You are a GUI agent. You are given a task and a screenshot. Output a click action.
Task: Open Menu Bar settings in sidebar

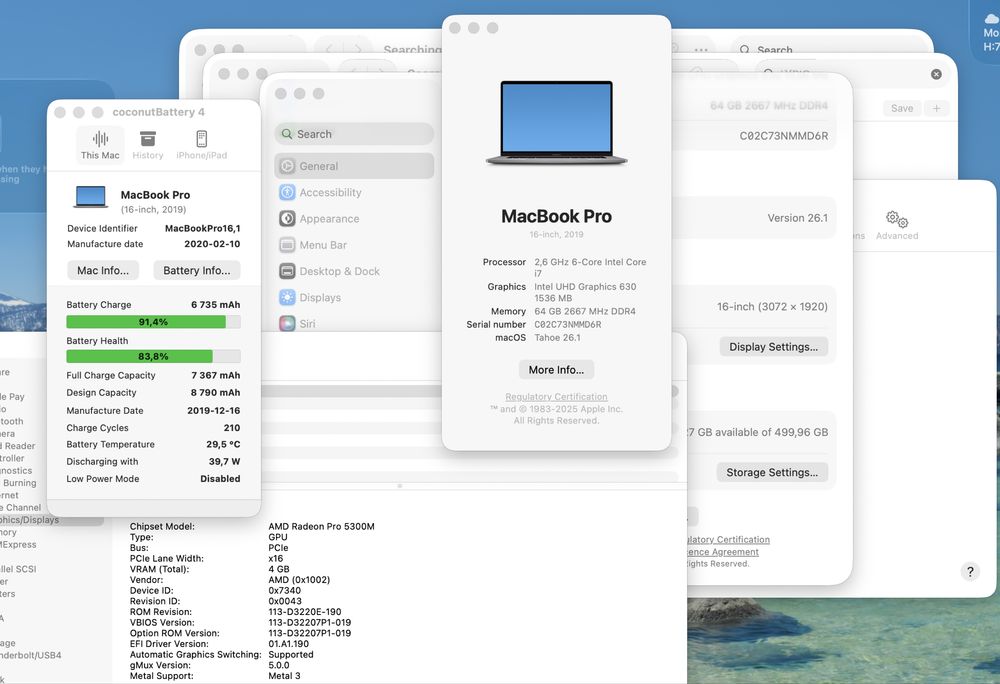point(355,245)
